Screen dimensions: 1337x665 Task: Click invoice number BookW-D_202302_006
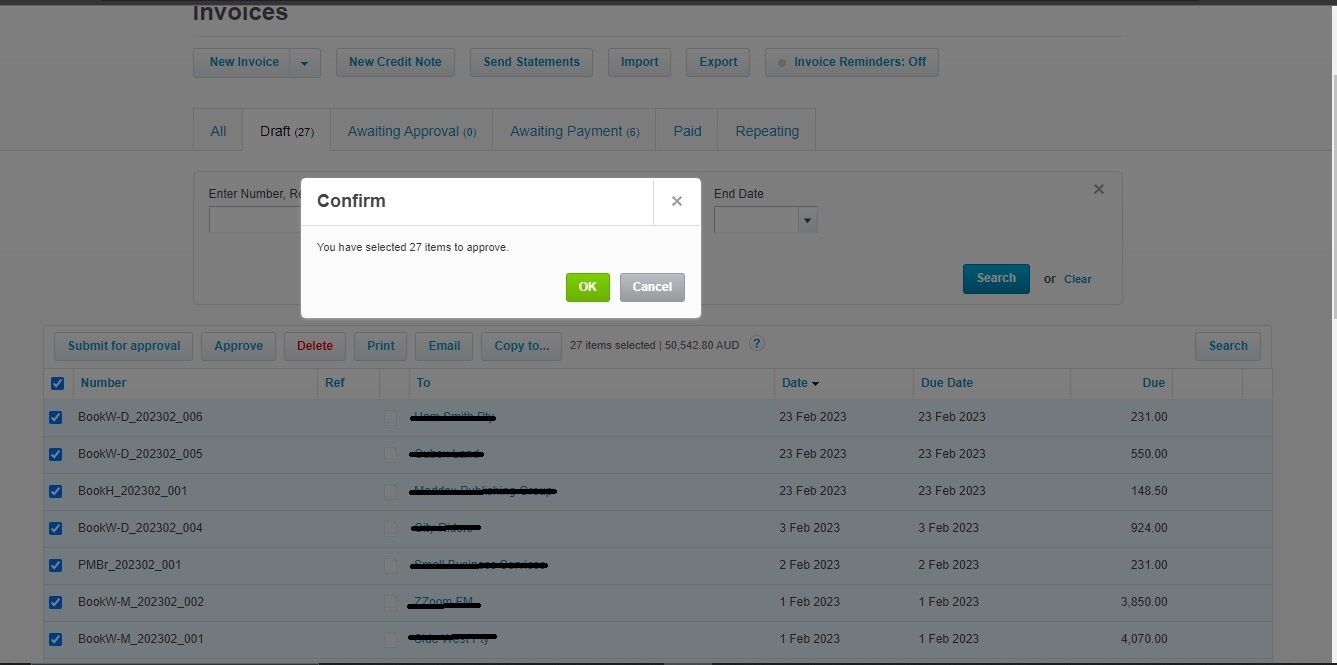tap(140, 417)
